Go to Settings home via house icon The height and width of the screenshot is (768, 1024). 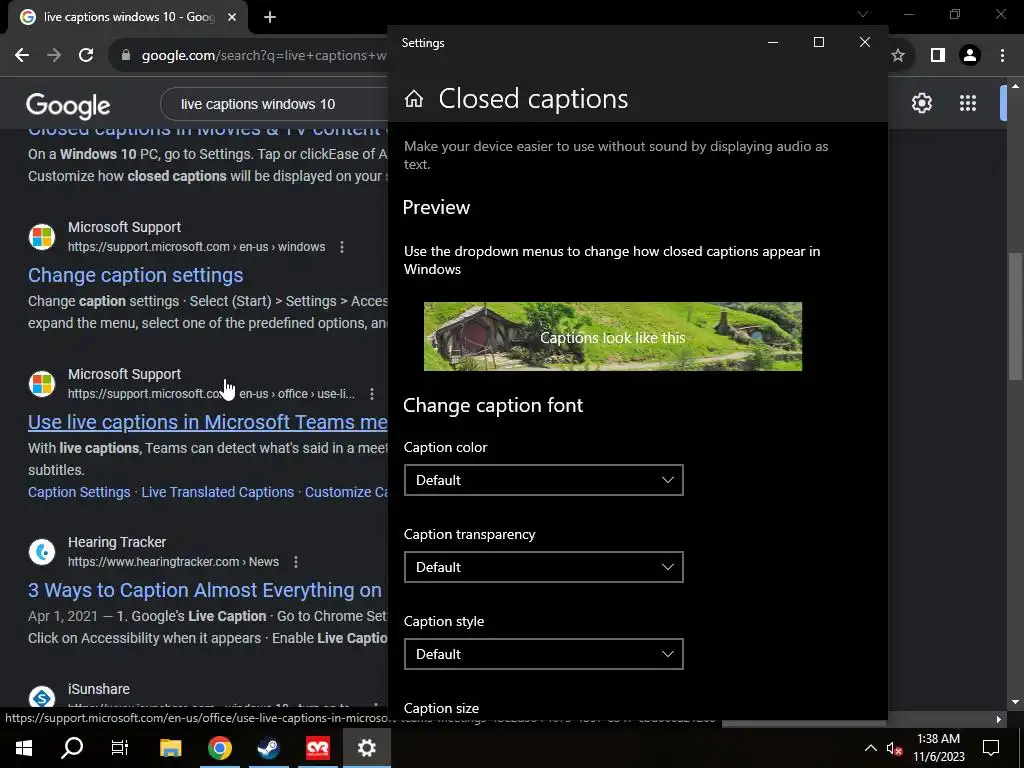(x=414, y=99)
